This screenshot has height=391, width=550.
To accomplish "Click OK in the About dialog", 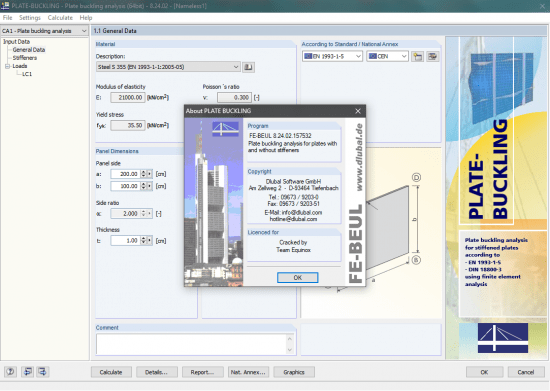I will tap(297, 277).
